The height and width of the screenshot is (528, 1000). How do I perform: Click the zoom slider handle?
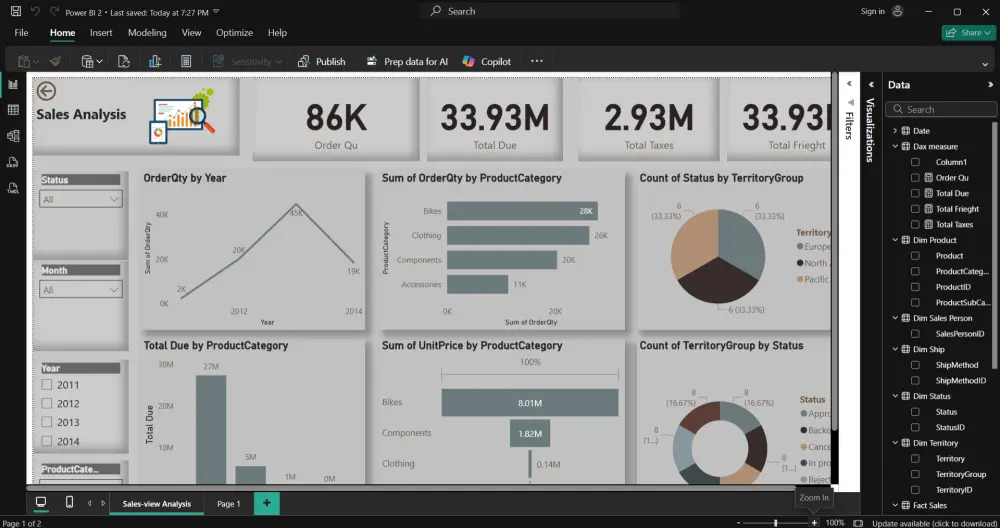click(x=776, y=523)
